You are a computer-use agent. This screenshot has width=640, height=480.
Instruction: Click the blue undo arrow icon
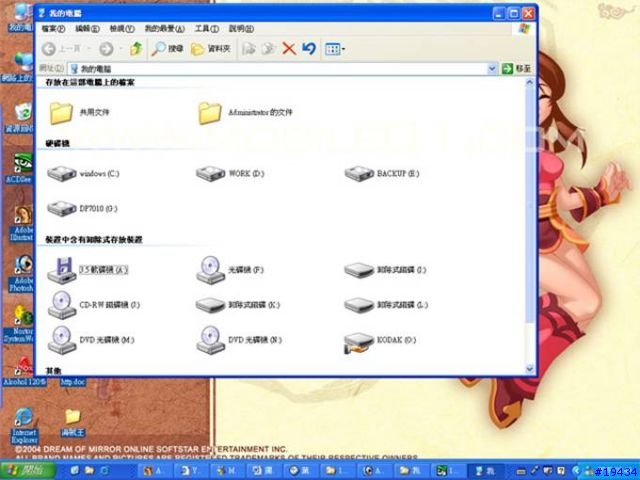309,49
